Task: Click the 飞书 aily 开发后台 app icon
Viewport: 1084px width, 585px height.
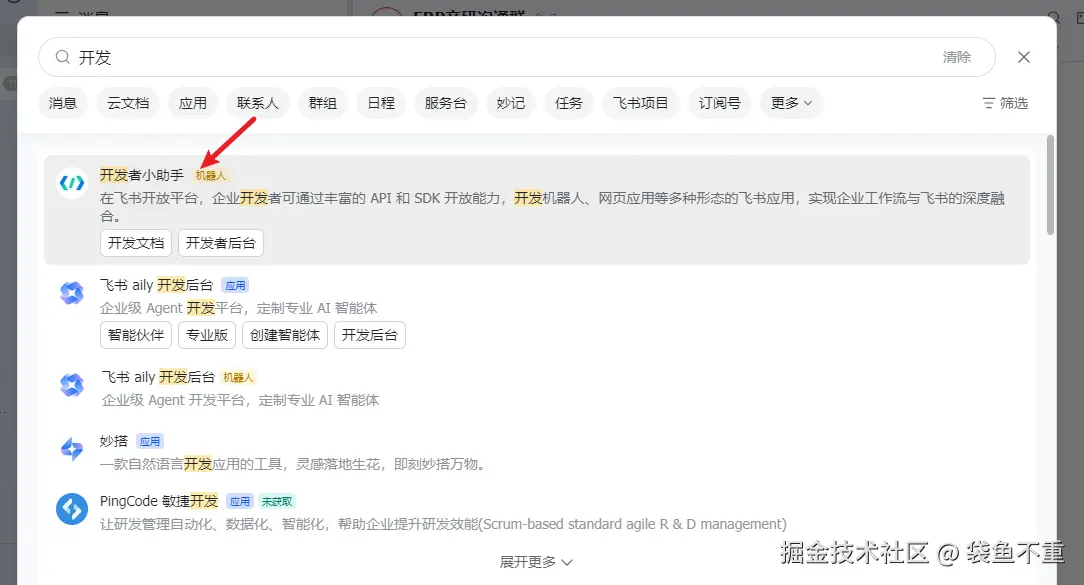Action: pos(72,293)
